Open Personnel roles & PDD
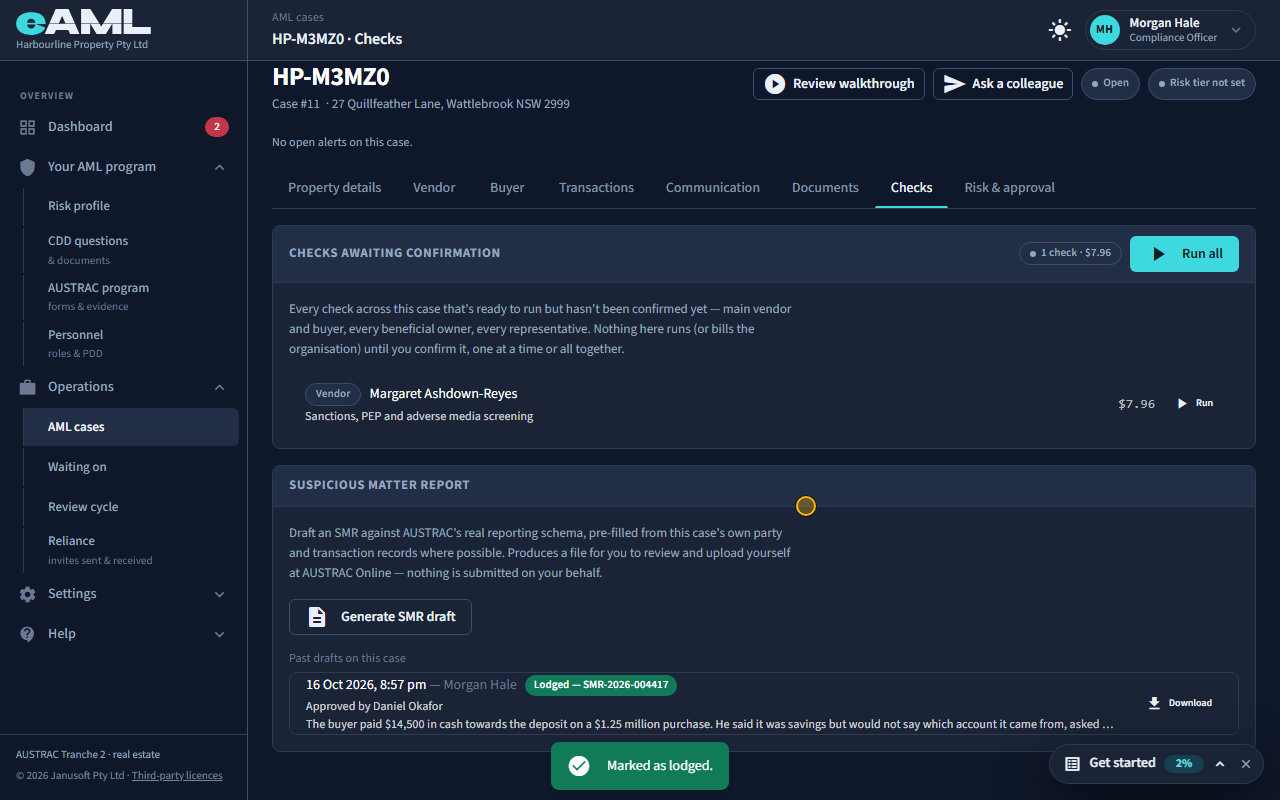Viewport: 1280px width, 800px height. click(131, 343)
